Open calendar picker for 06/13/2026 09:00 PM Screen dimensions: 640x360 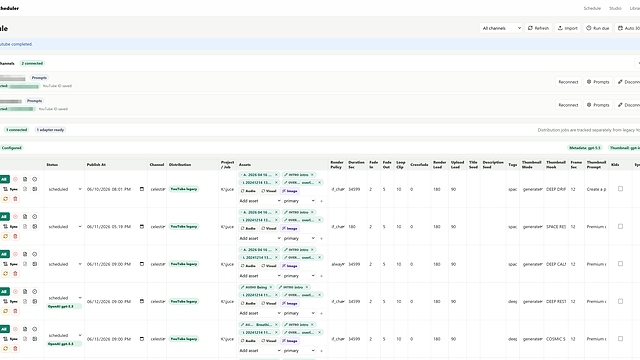click(142, 339)
